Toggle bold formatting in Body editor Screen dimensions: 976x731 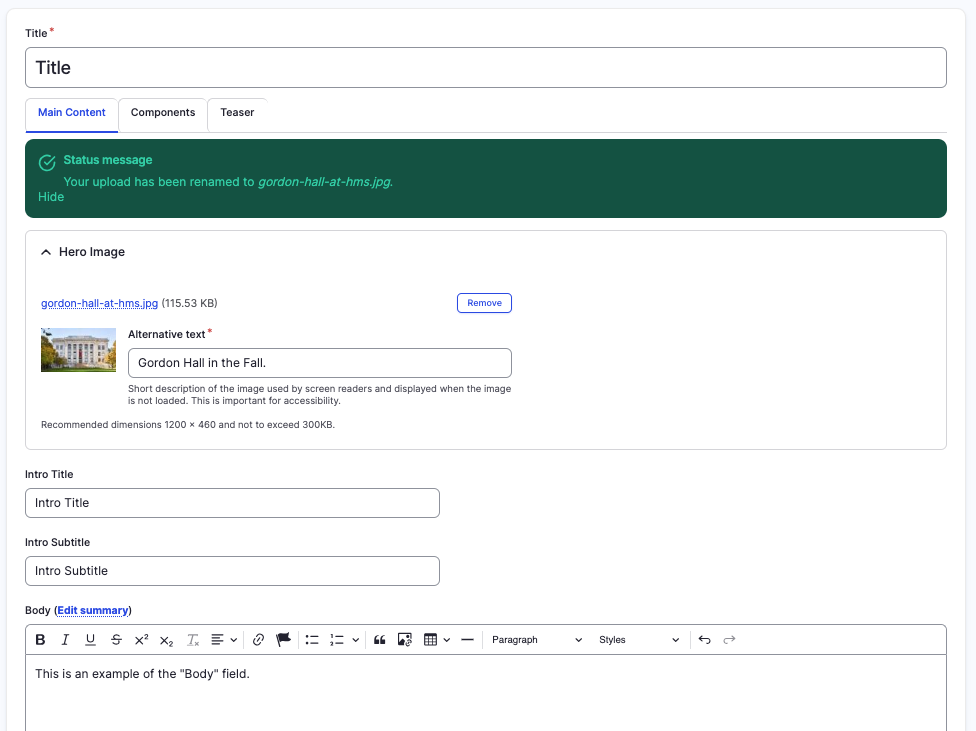click(41, 640)
